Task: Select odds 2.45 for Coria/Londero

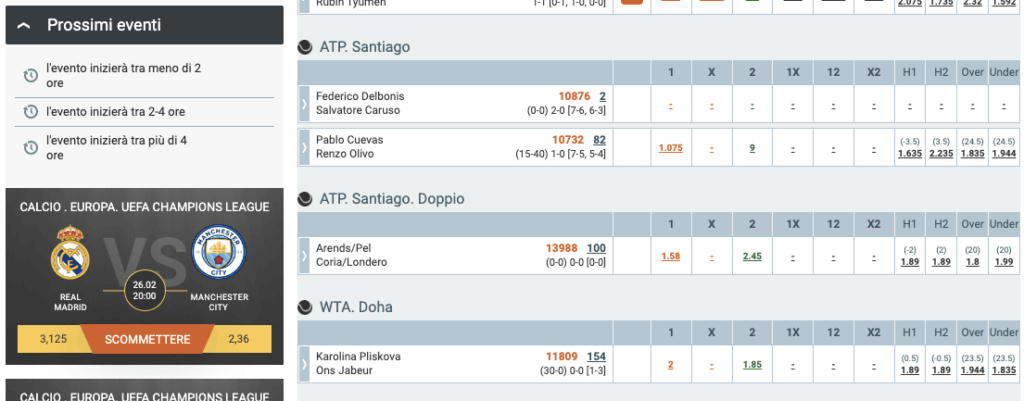Action: [752, 256]
